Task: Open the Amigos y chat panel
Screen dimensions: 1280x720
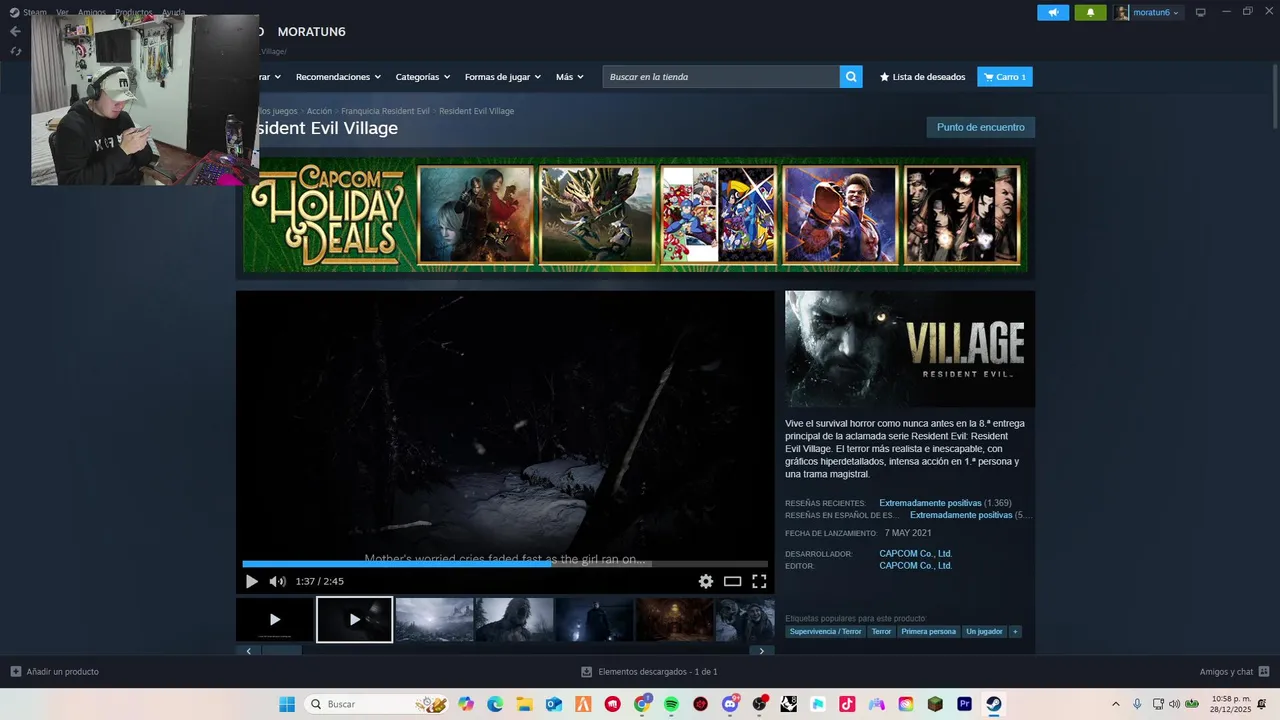Action: click(1235, 671)
